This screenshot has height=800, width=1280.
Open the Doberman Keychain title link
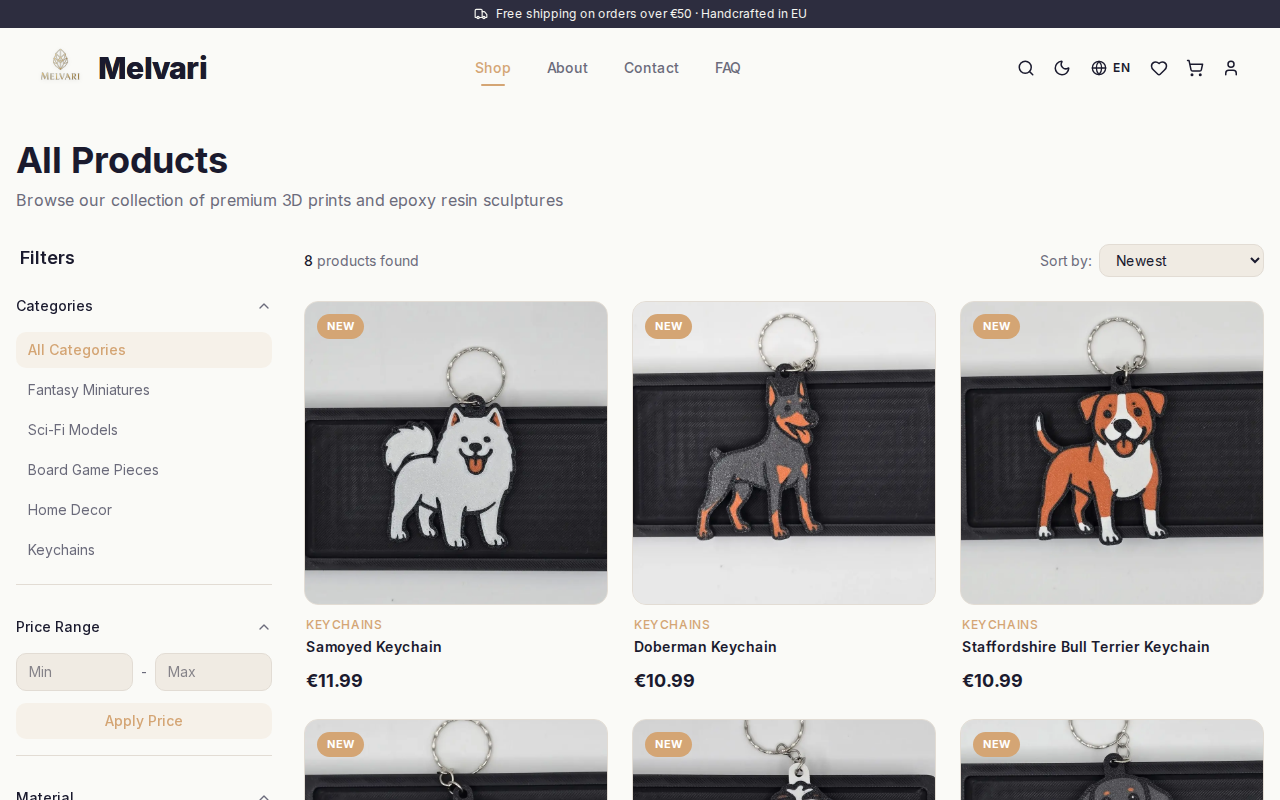705,647
